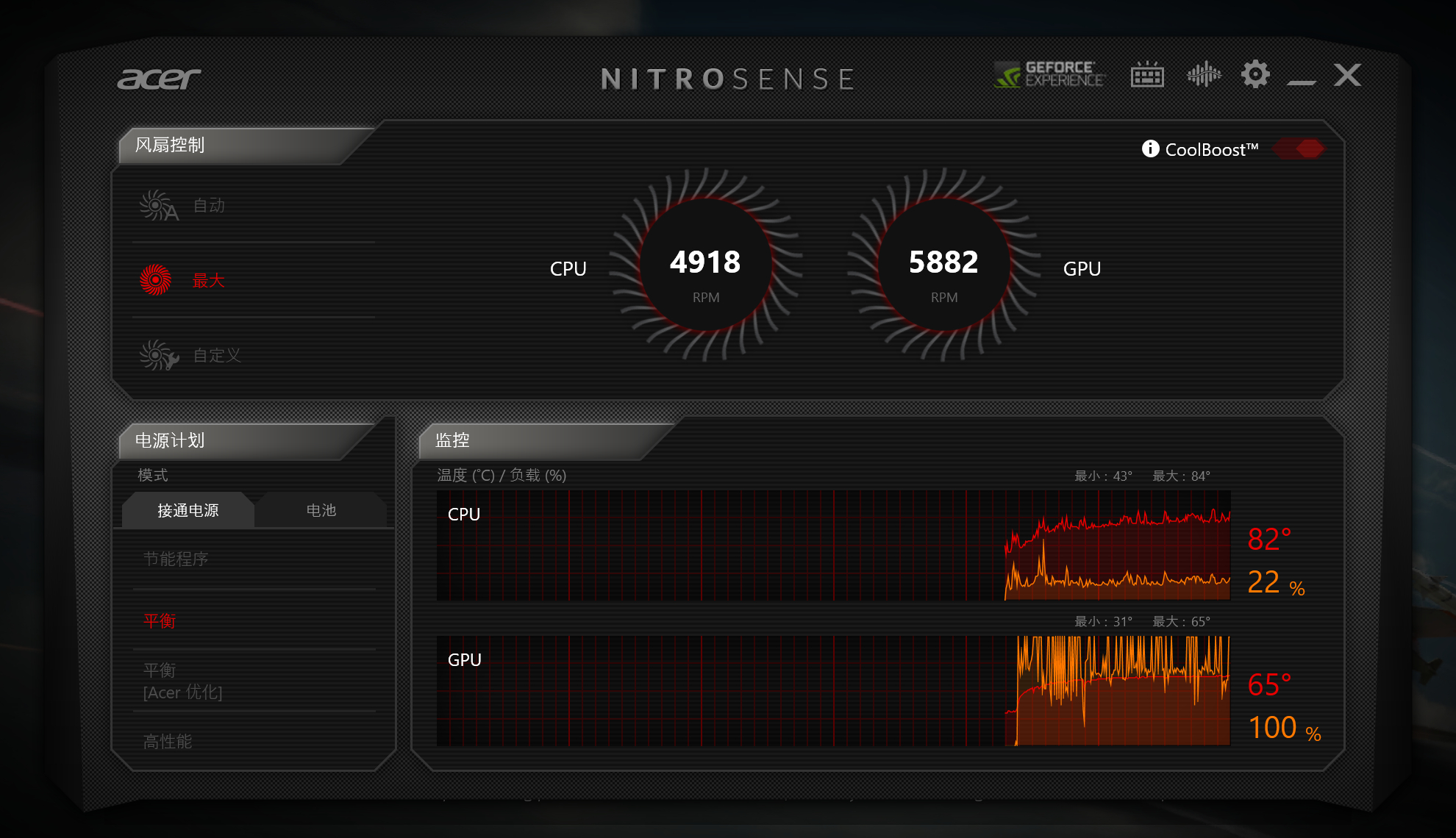Select the 自动 fan mode label

coord(209,206)
